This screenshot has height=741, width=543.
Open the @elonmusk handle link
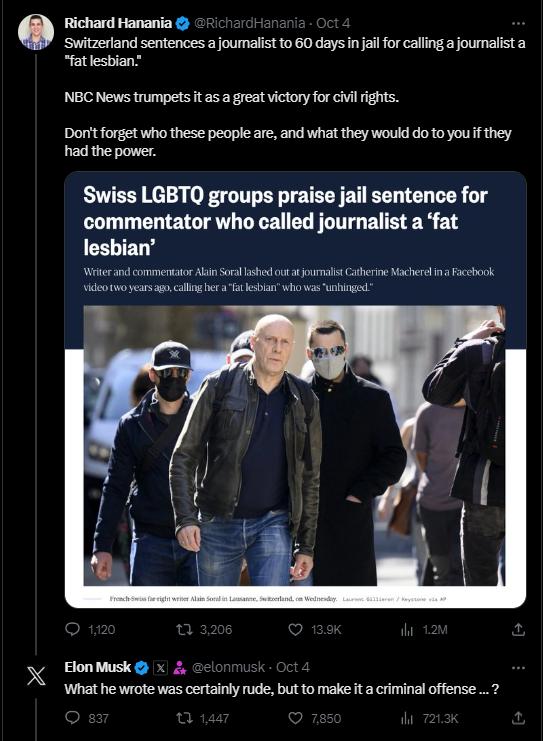(x=228, y=667)
